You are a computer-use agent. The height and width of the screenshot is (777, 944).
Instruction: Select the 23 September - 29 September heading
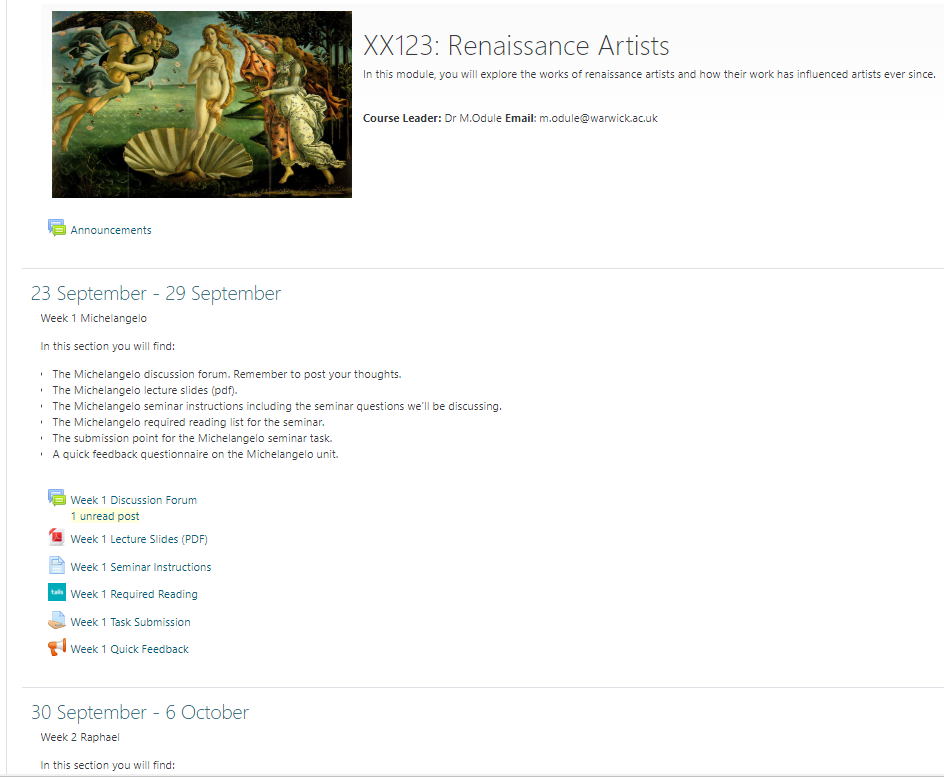(x=156, y=294)
